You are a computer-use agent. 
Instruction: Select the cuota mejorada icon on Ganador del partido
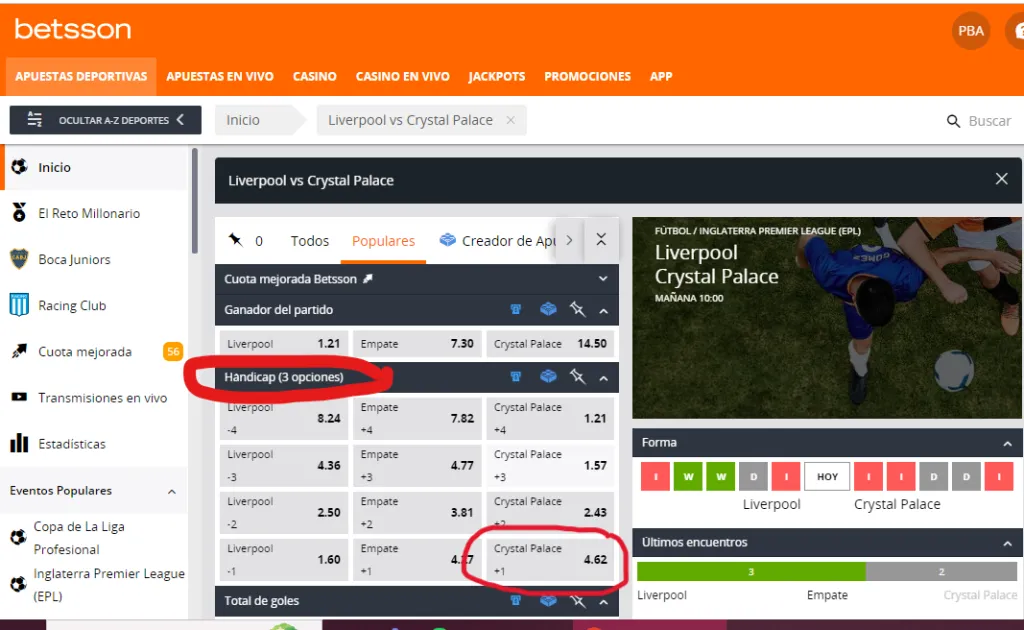click(515, 310)
